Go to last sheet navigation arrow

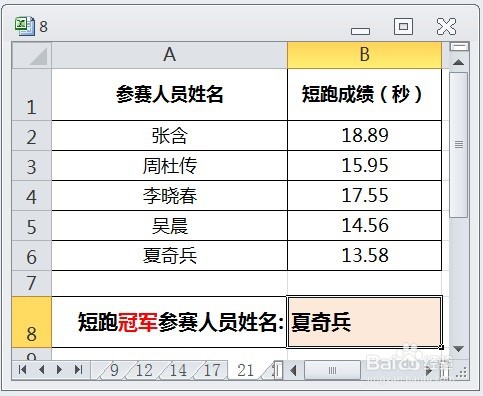point(79,370)
